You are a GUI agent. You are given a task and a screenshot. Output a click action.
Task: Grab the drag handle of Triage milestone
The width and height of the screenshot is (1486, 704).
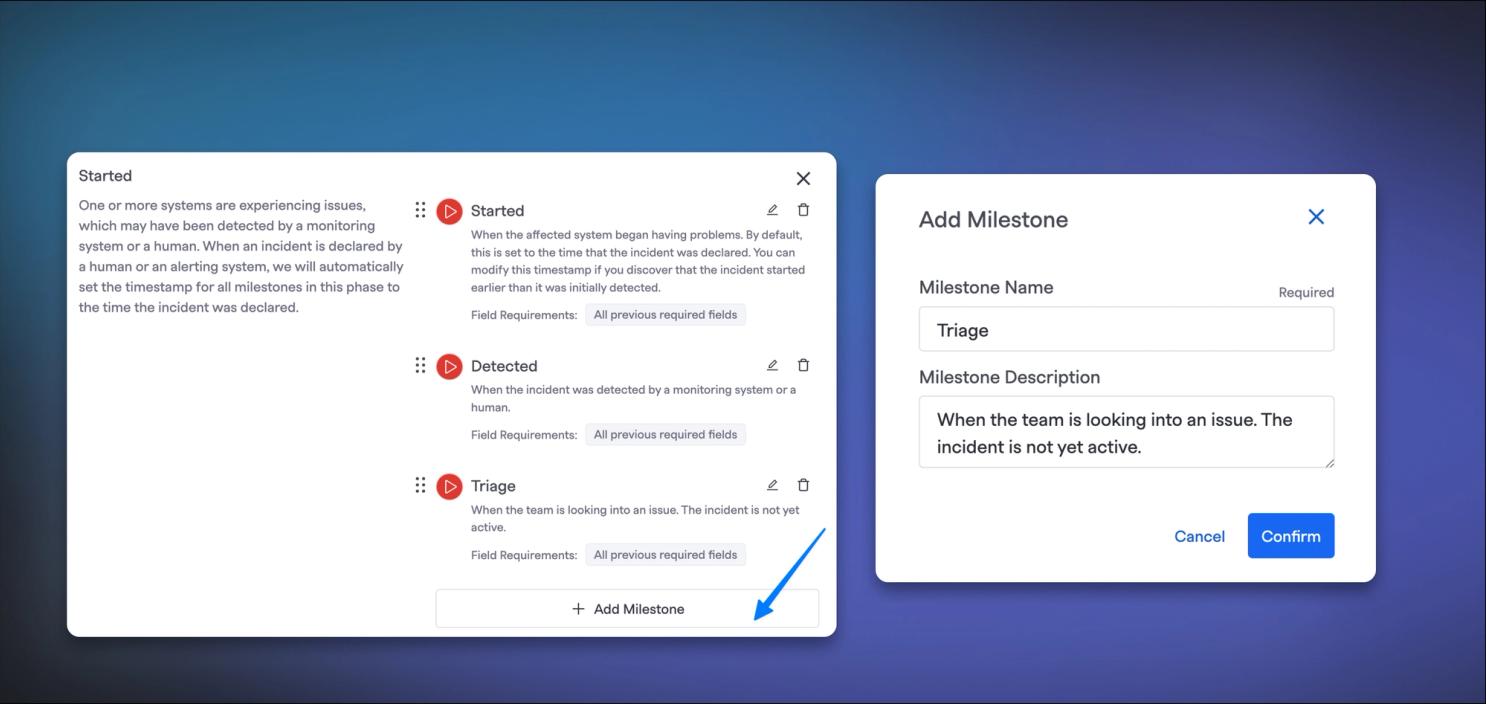(420, 485)
